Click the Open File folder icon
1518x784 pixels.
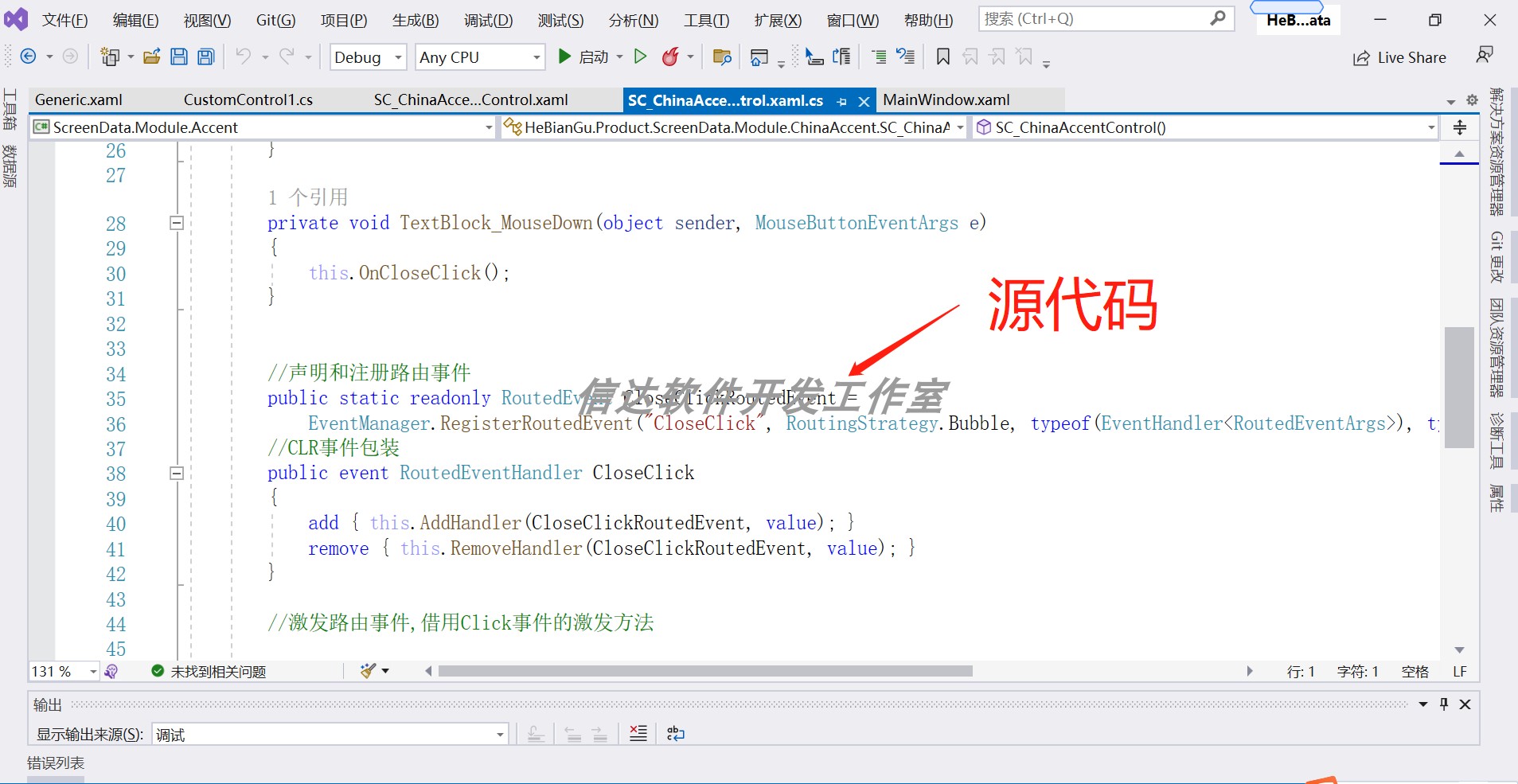click(x=152, y=57)
